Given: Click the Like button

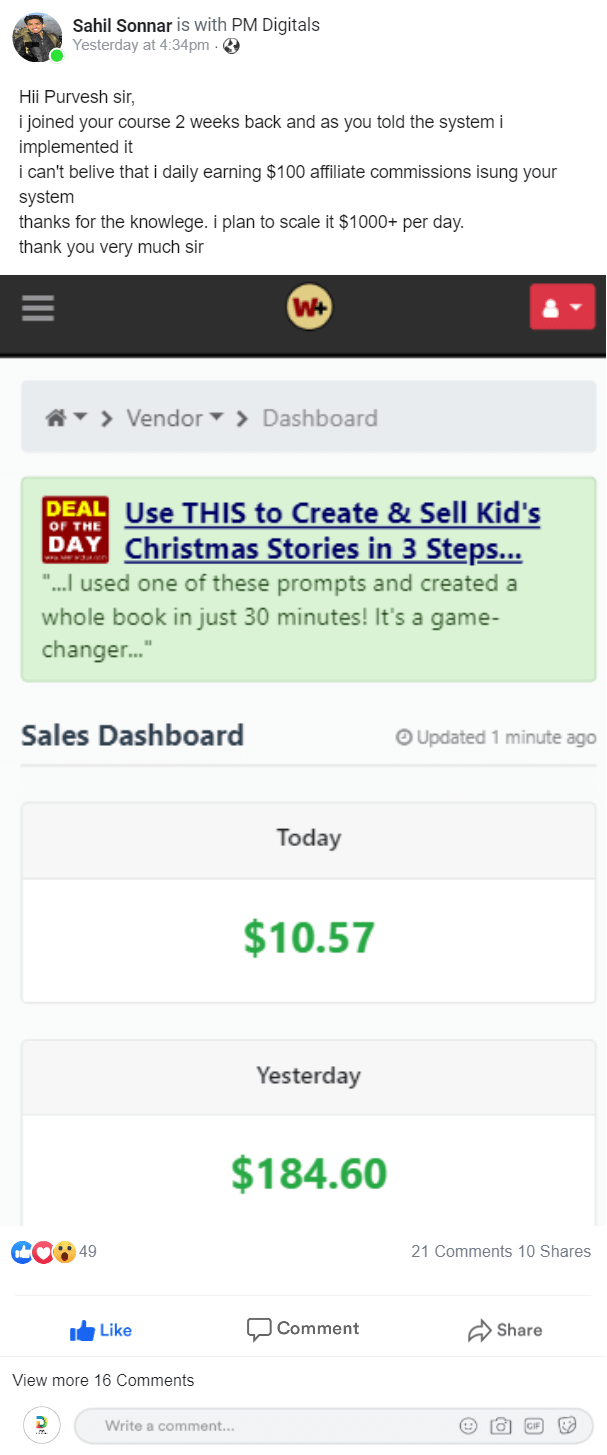Looking at the screenshot, I should (x=101, y=1330).
